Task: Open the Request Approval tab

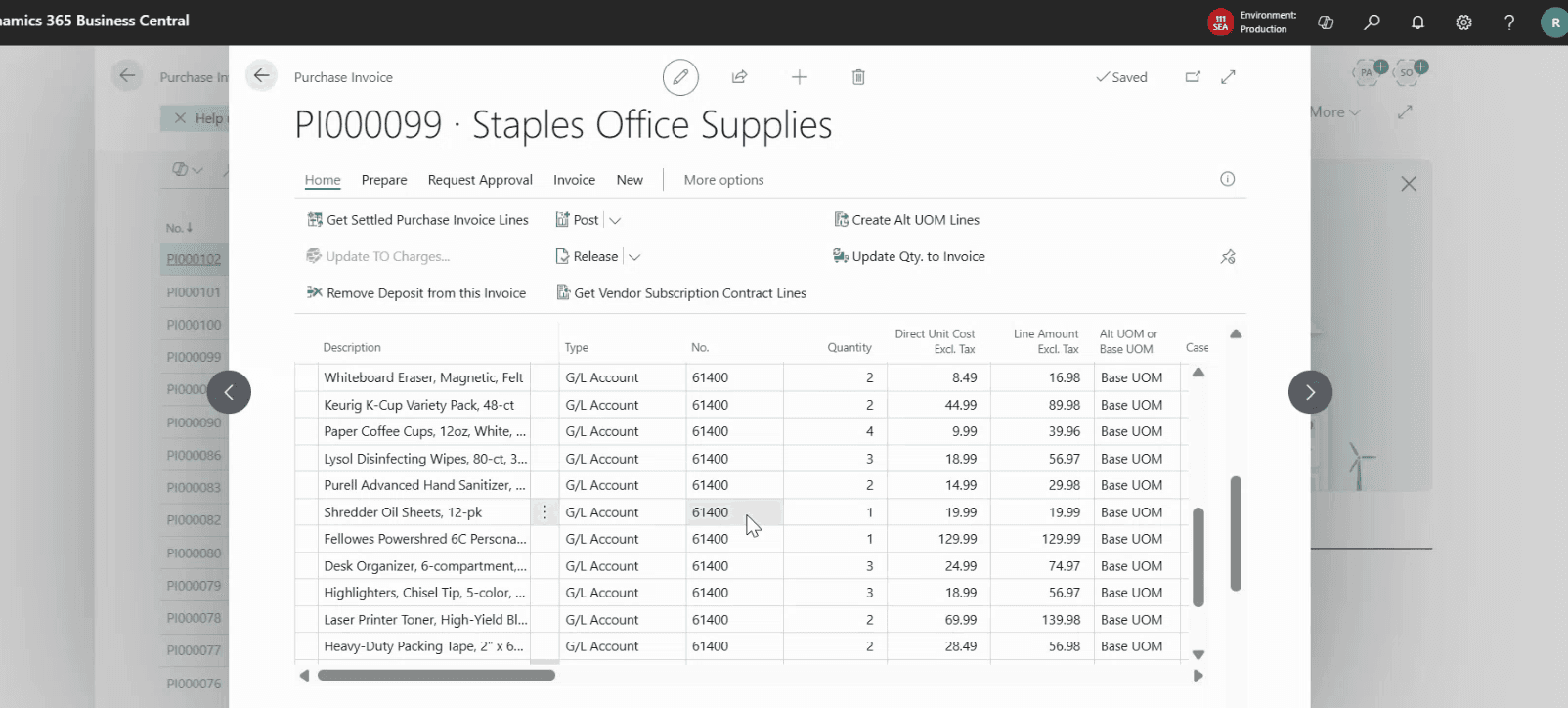Action: coord(480,180)
